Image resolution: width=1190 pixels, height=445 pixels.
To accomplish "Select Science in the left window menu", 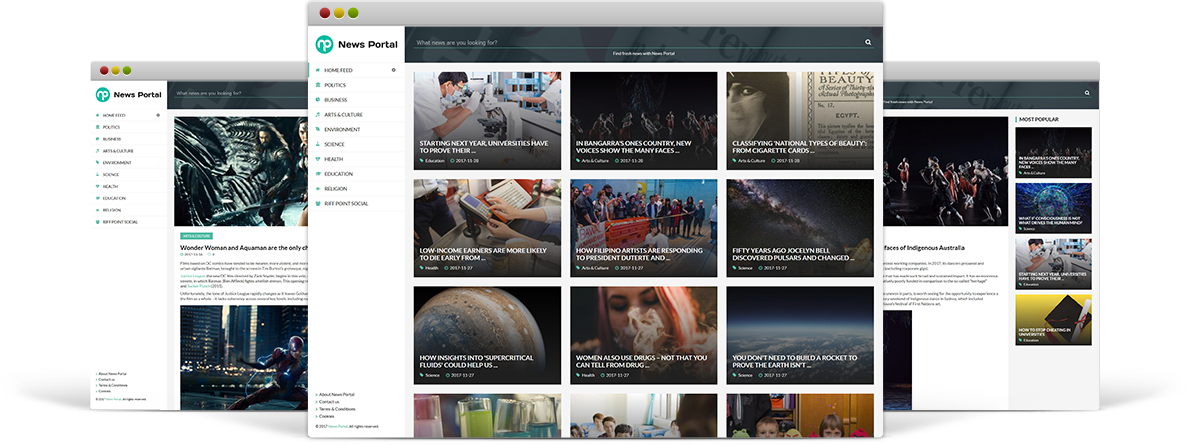I will point(128,175).
